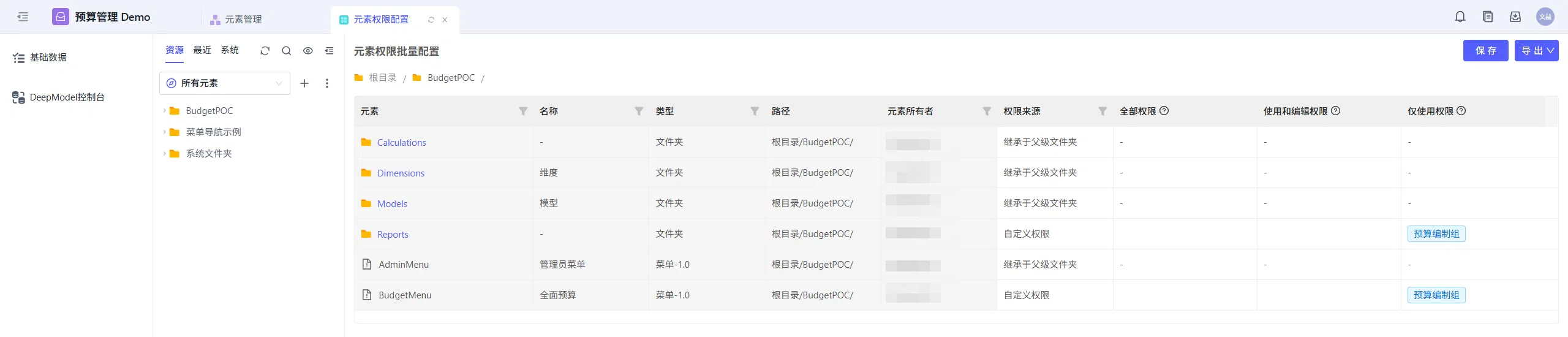Click 全部权限 cell of Reports row

[1185, 234]
